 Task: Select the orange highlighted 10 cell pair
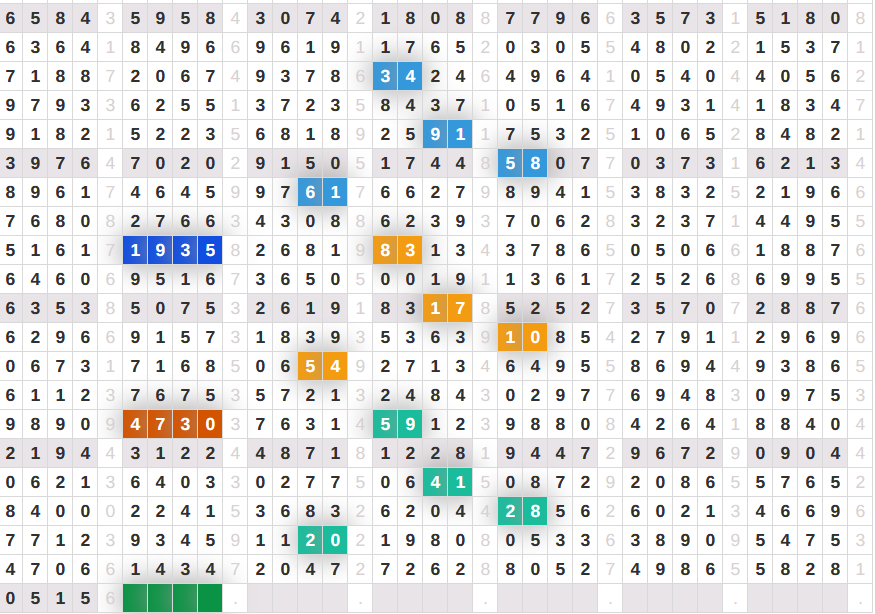point(522,337)
